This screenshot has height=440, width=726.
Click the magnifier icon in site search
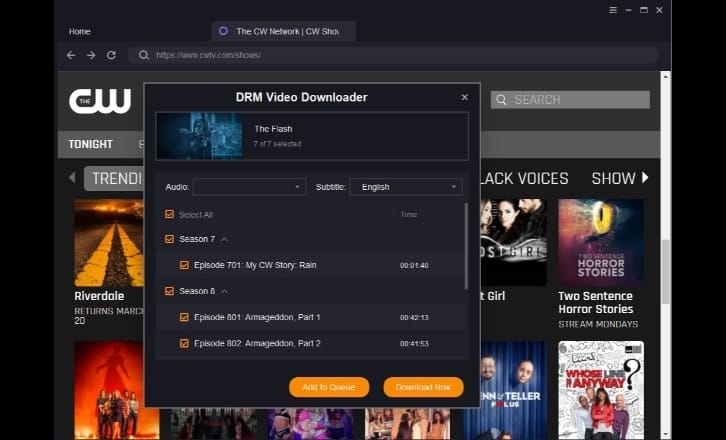pyautogui.click(x=501, y=100)
